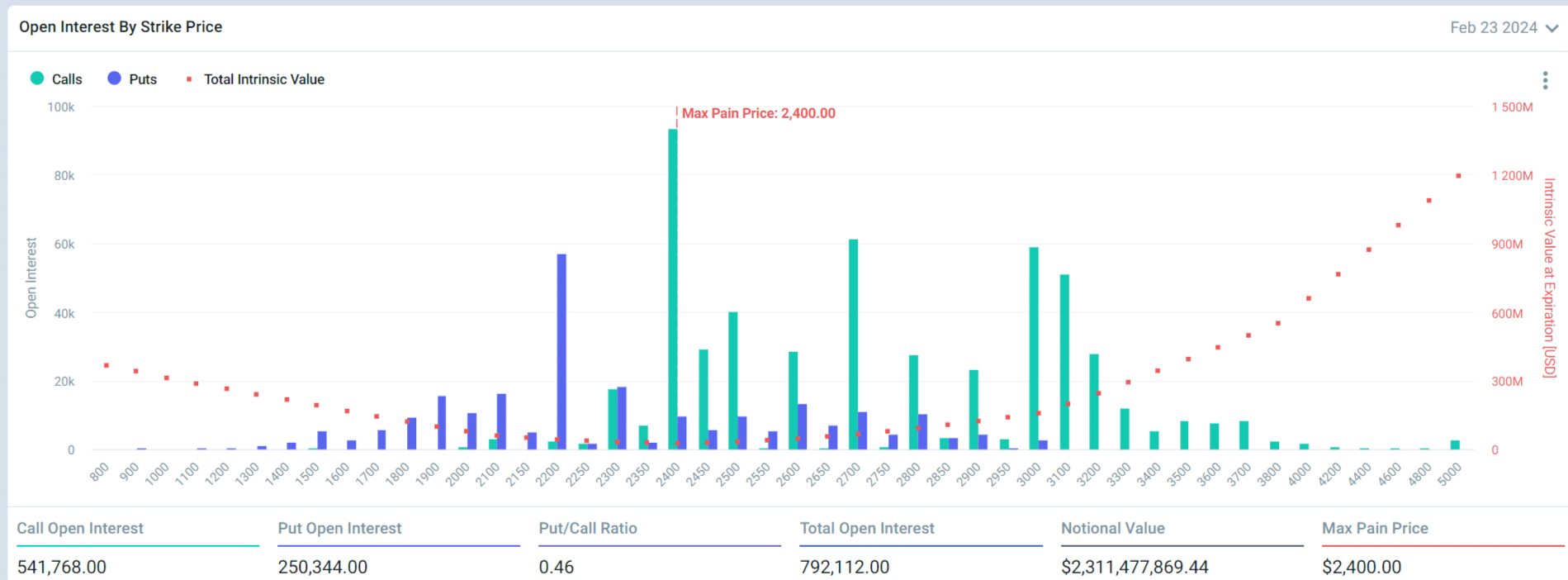This screenshot has width=1568, height=580.
Task: Click the call bar at 3000 strike
Action: point(1034,348)
